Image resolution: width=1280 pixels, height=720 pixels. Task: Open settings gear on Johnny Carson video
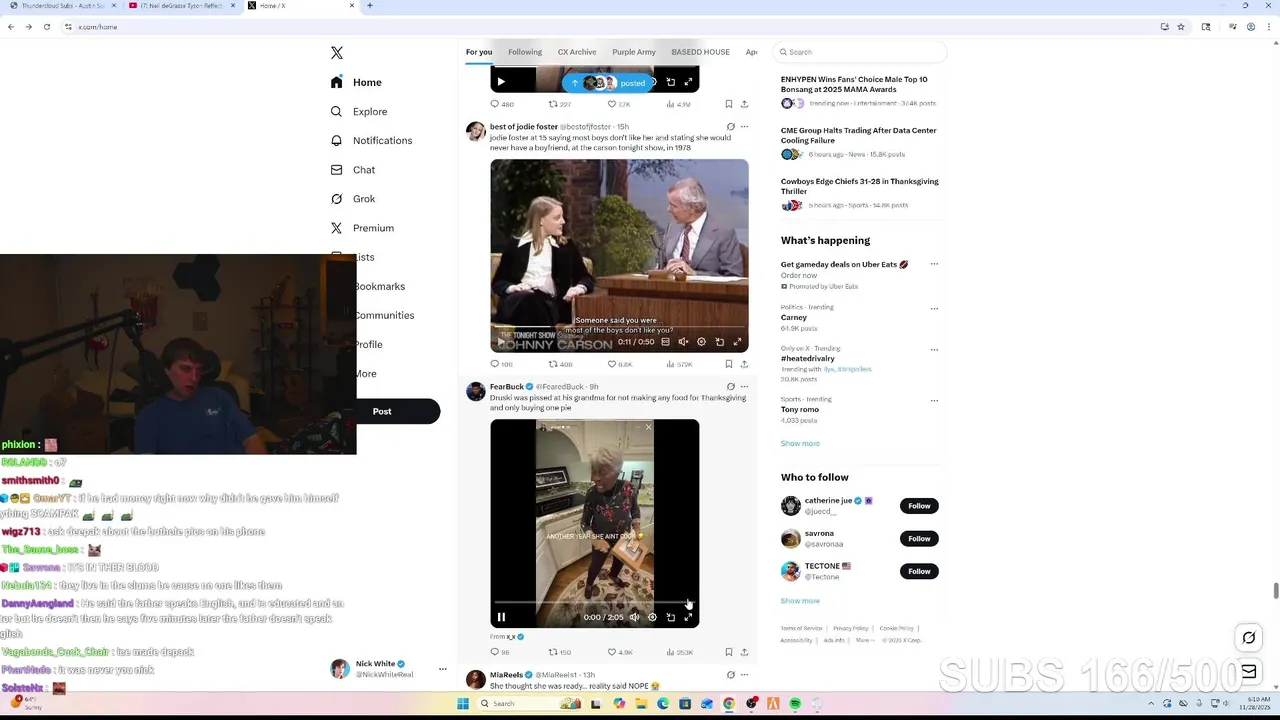coord(701,342)
